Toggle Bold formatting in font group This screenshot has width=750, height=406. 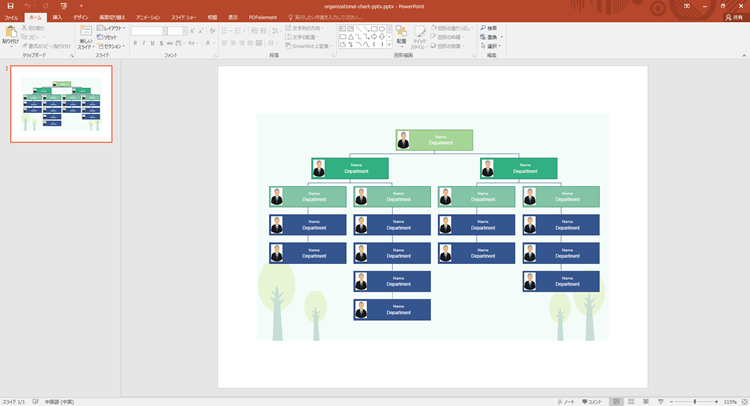coord(135,44)
